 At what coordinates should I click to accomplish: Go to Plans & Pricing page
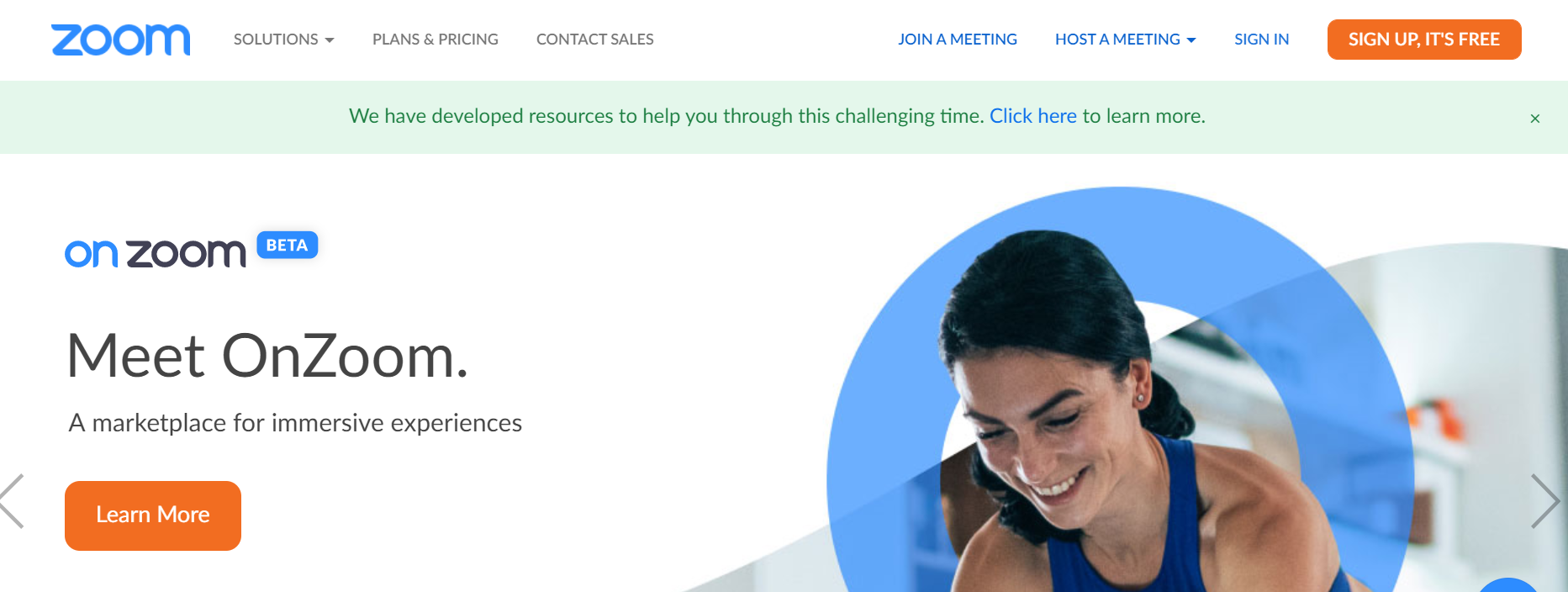pos(435,40)
